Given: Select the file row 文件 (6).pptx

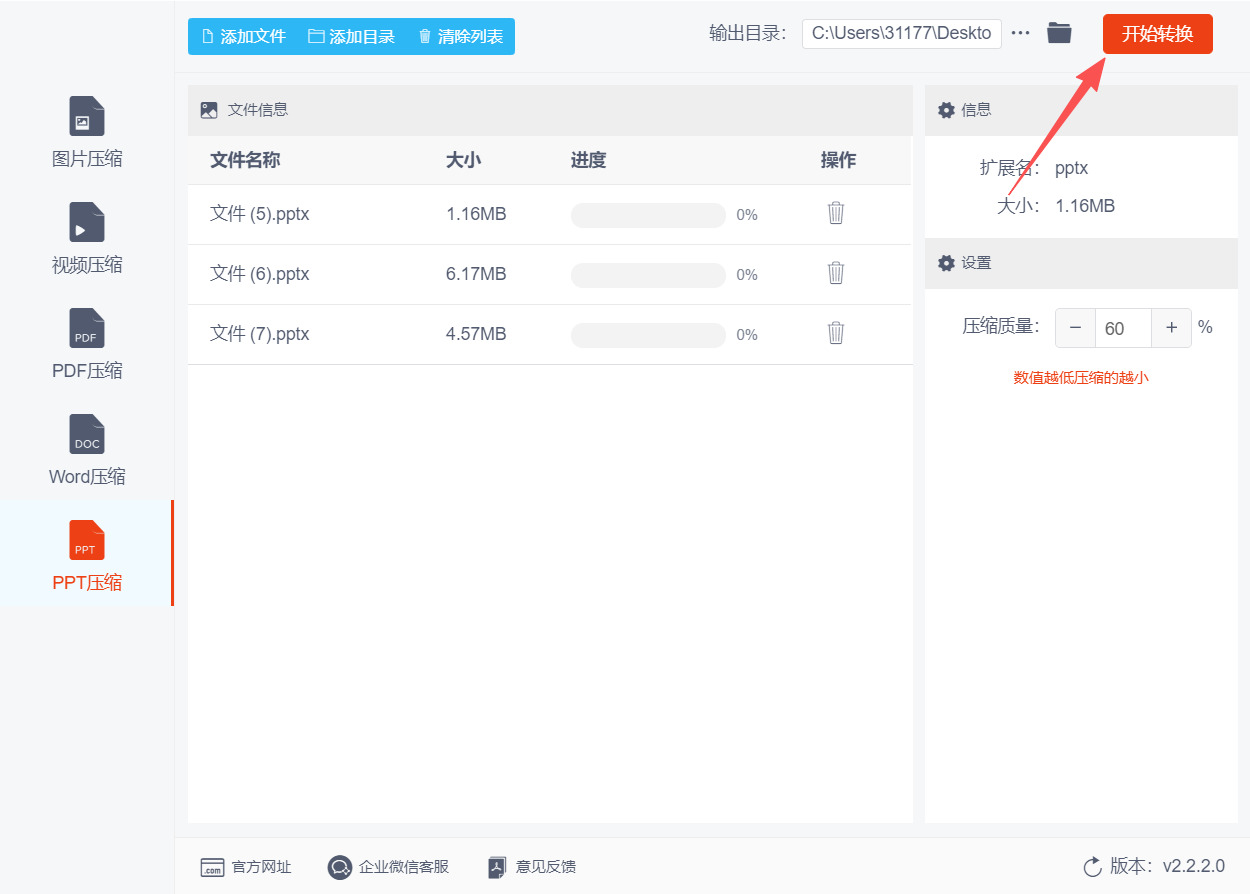Looking at the screenshot, I should pos(549,274).
